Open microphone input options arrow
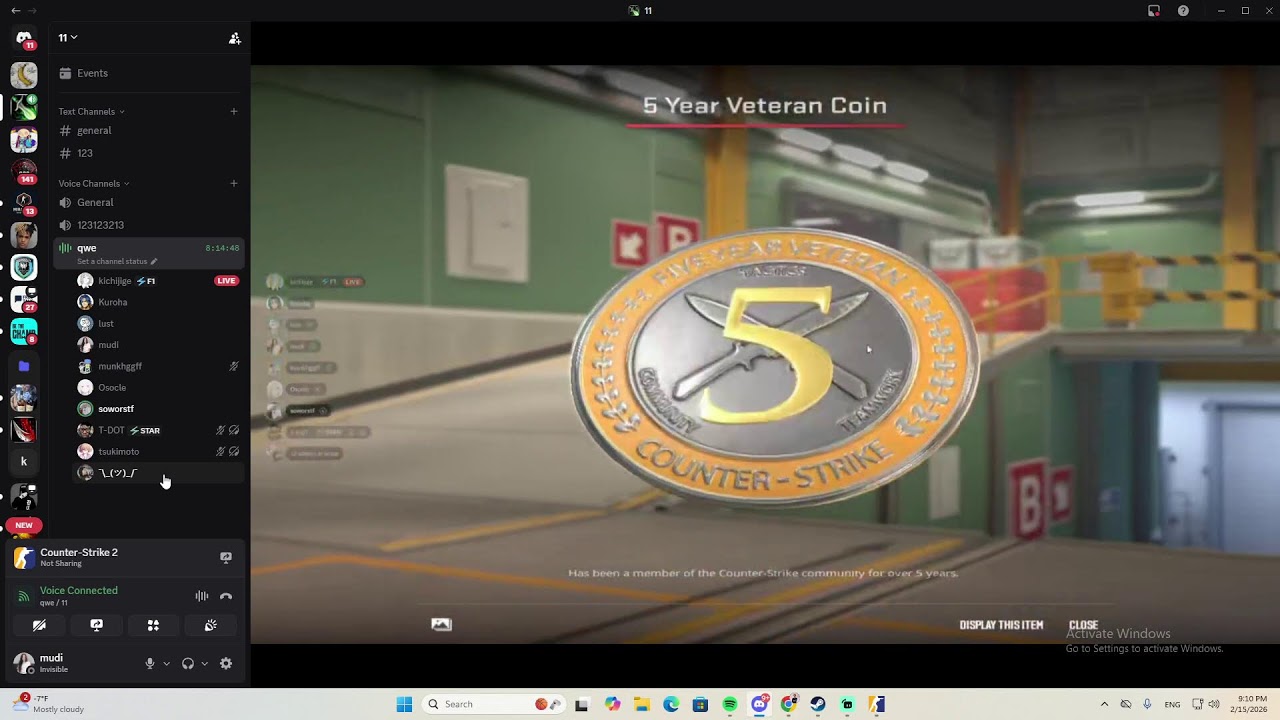 click(x=166, y=663)
